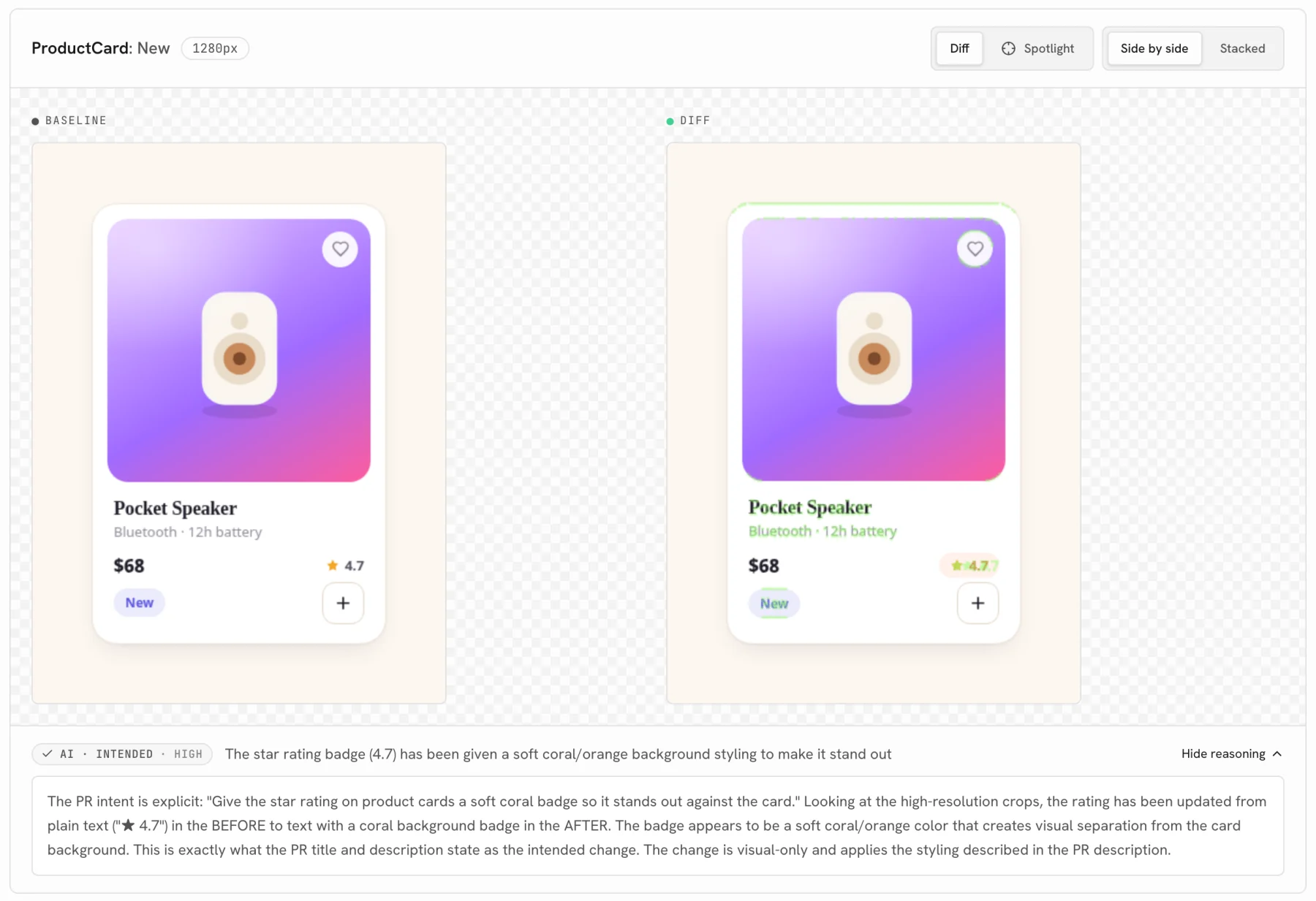1316x901 pixels.
Task: Click the speaker product image in diff
Action: pyautogui.click(x=874, y=349)
